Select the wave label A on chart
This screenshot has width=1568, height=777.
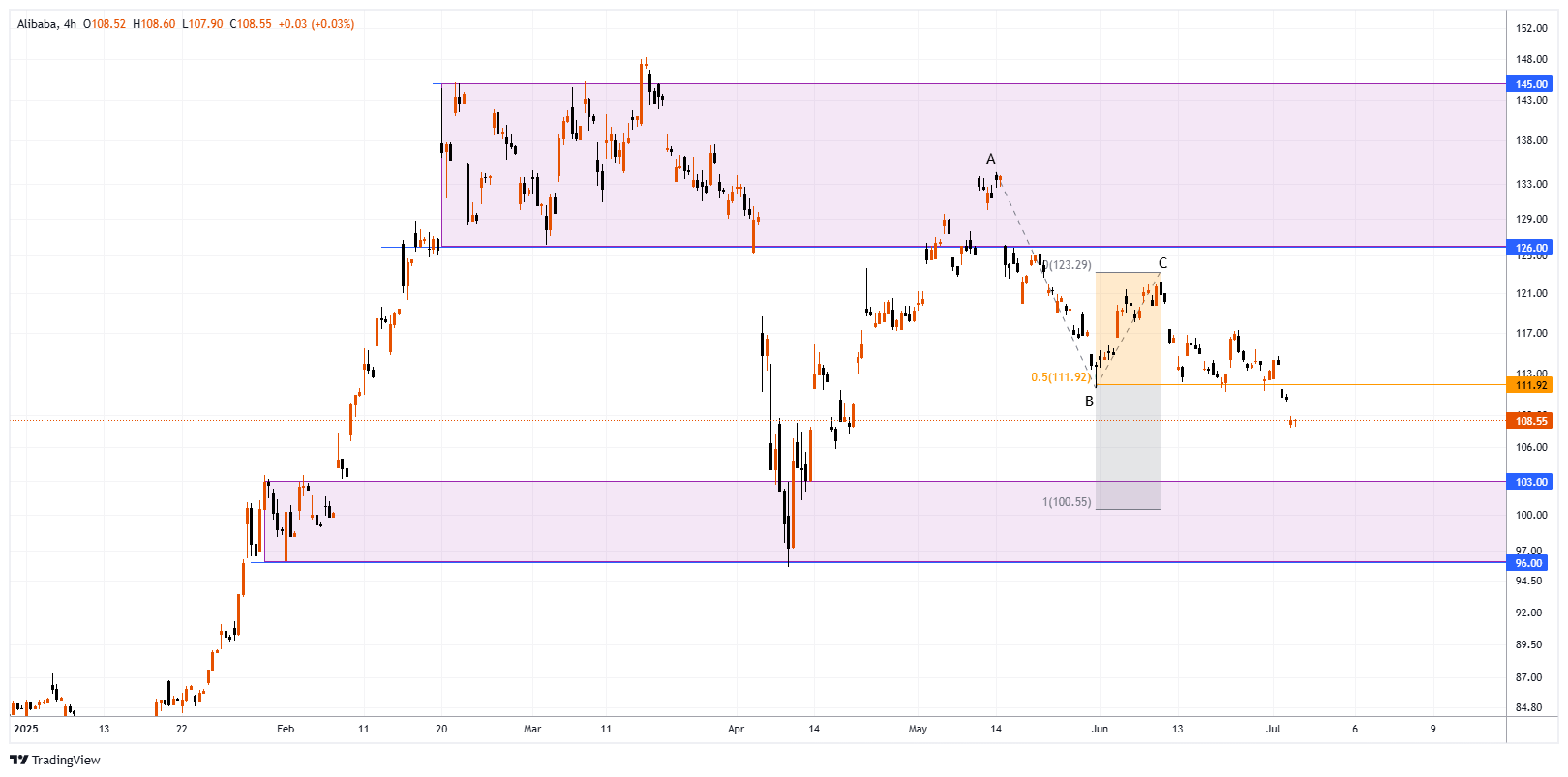(x=990, y=159)
